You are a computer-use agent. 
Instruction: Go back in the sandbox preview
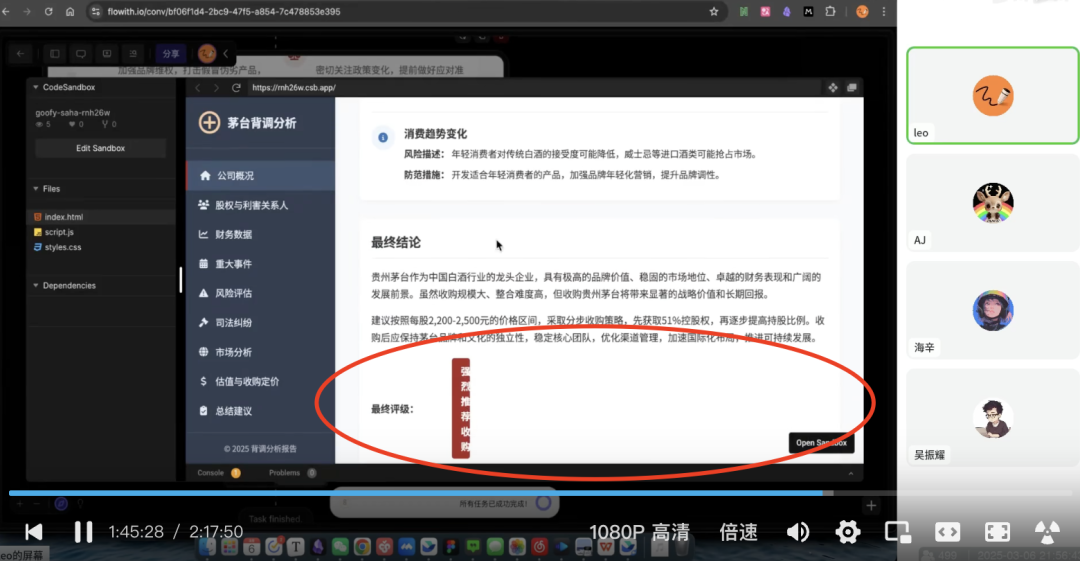click(x=198, y=88)
